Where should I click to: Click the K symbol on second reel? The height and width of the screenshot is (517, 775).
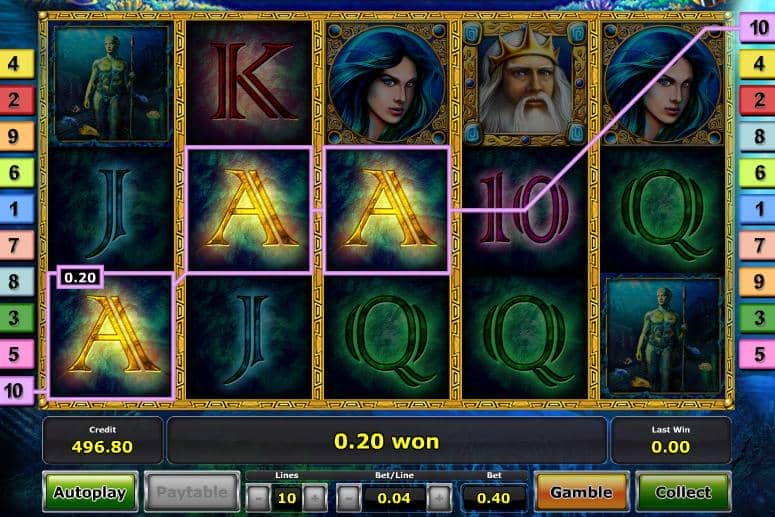click(249, 83)
